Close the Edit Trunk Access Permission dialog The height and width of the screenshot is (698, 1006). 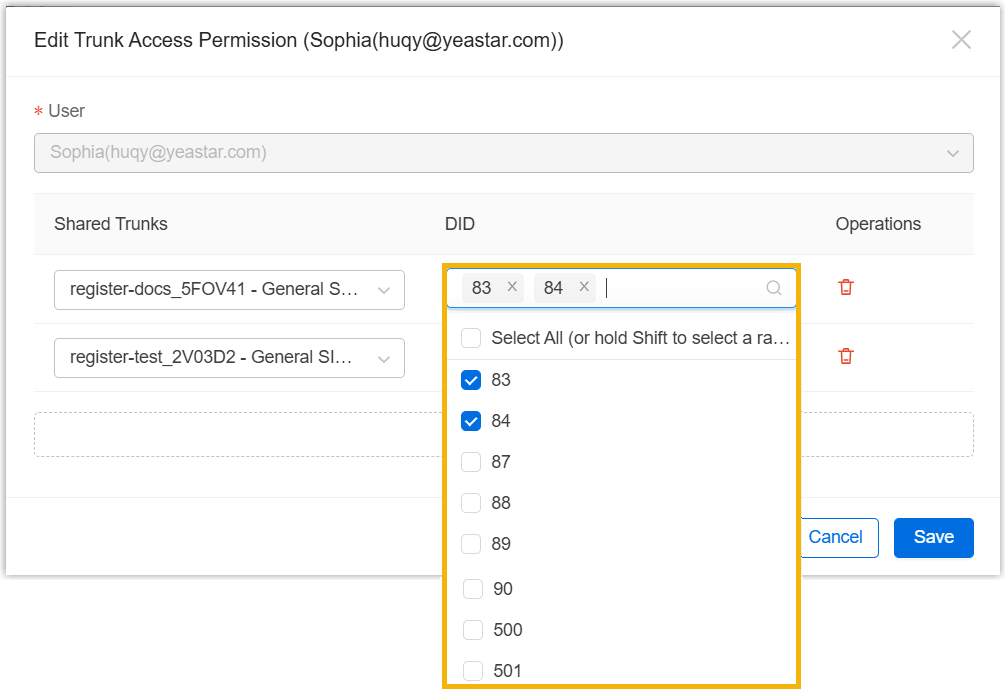[961, 40]
